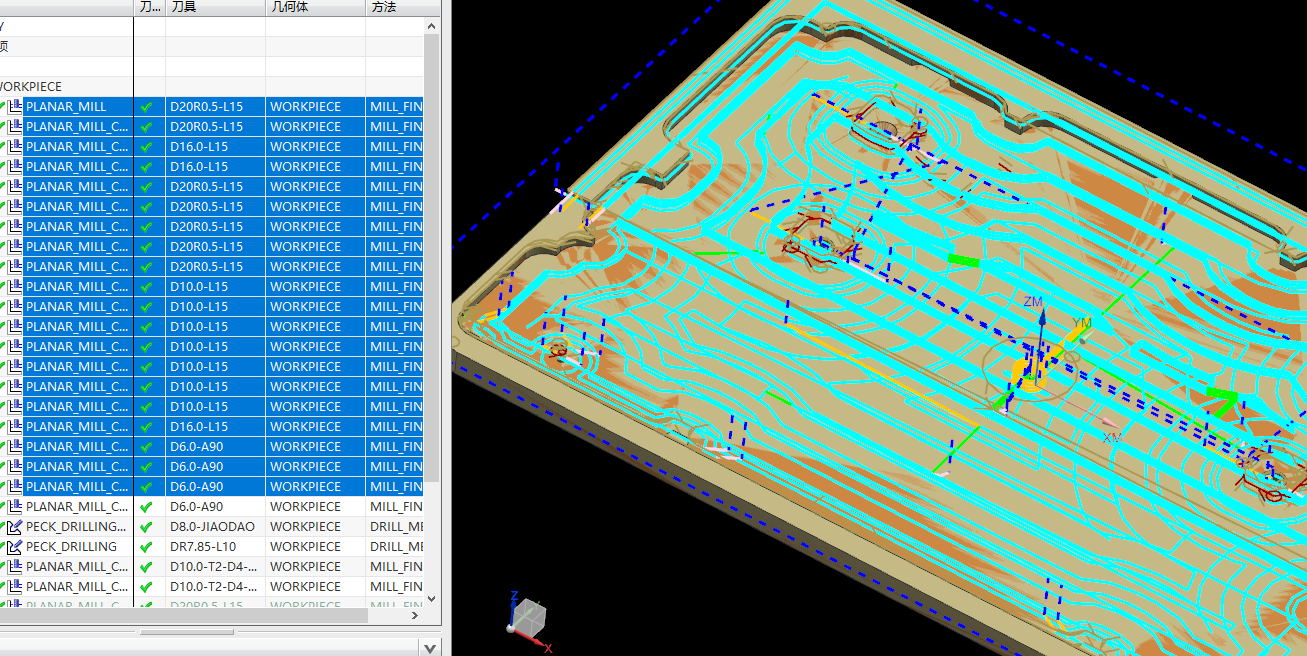
Task: Click D20R0.5-L15 tool cell in PLANAR_MILL row
Action: [215, 106]
